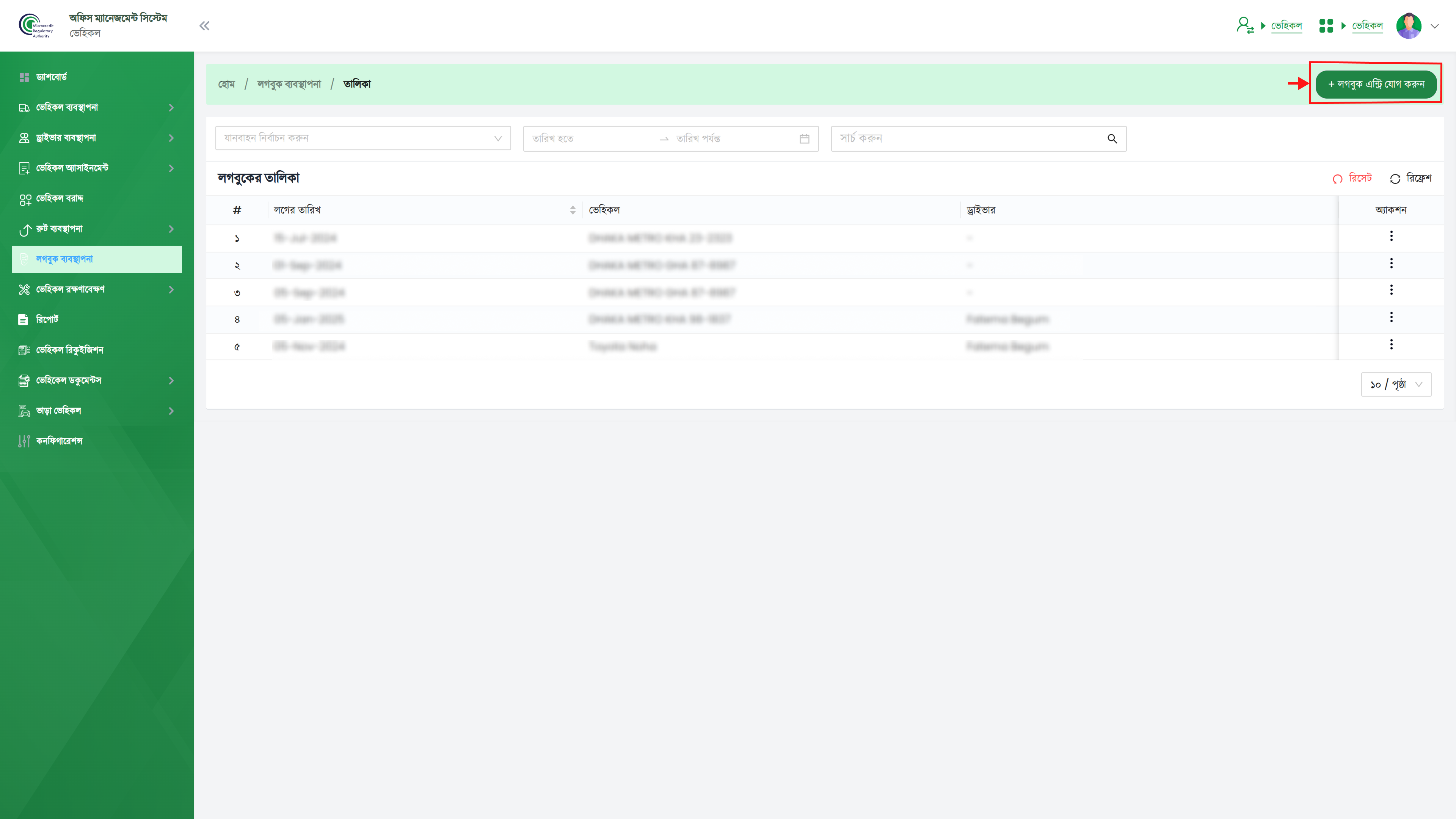Click the Microcredit Regulatory Authority logo
The height and width of the screenshot is (819, 1456).
pyautogui.click(x=36, y=26)
